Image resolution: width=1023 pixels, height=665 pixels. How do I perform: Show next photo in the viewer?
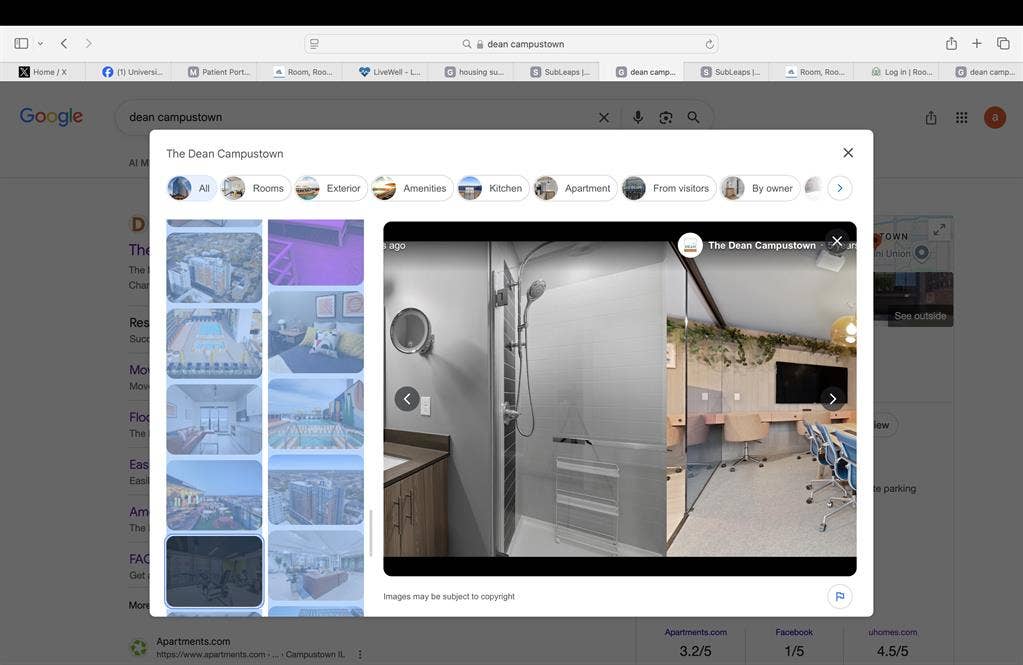pos(832,399)
